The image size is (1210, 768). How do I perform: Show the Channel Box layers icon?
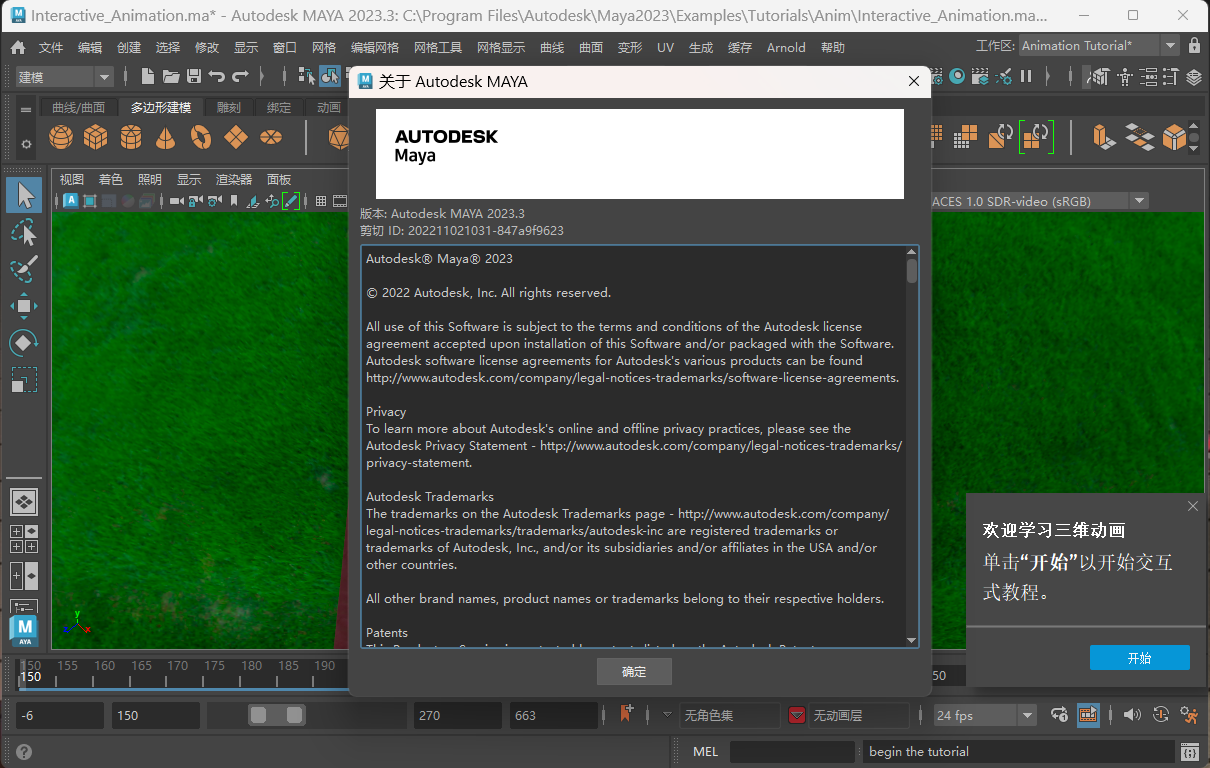[1194, 76]
